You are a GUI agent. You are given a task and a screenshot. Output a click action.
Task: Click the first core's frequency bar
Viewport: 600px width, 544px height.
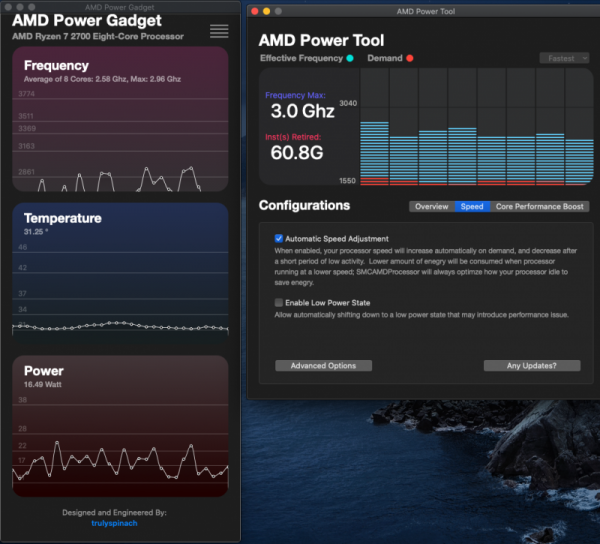coord(374,153)
